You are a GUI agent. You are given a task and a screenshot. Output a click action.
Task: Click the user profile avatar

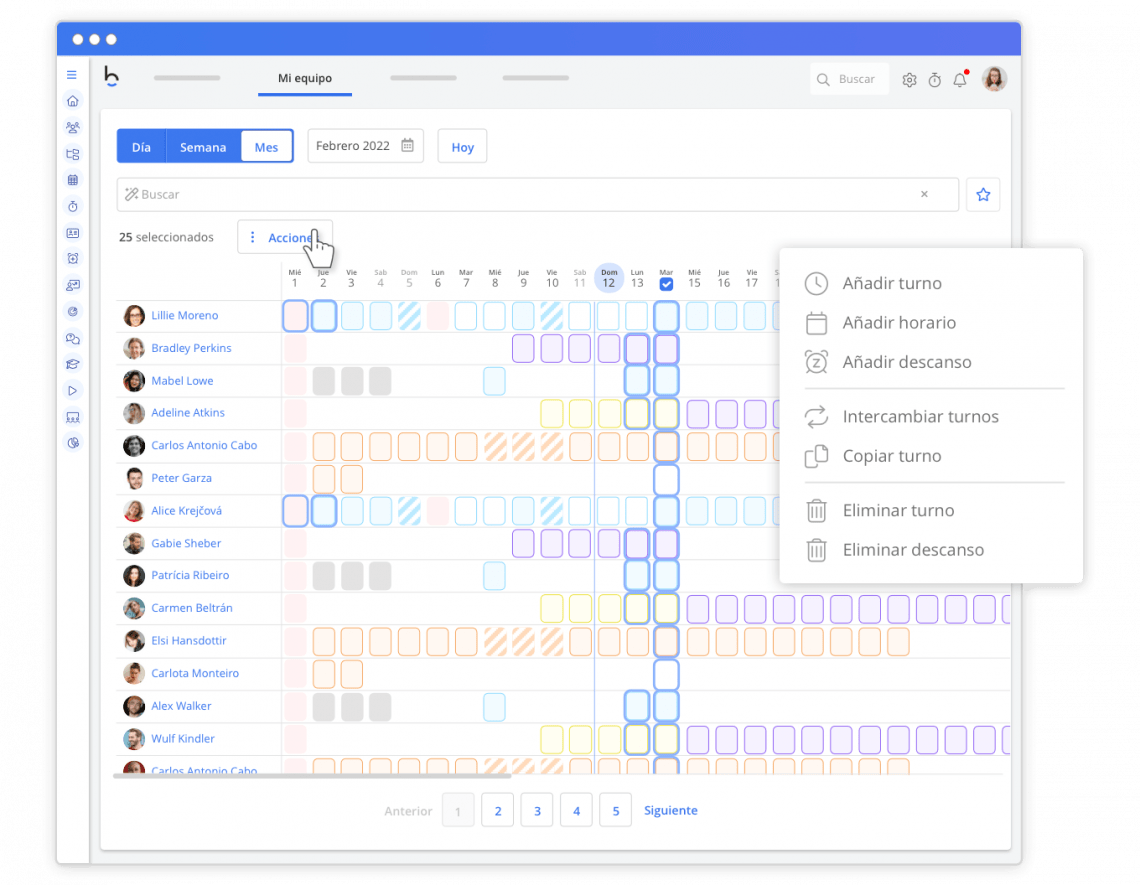click(x=994, y=80)
